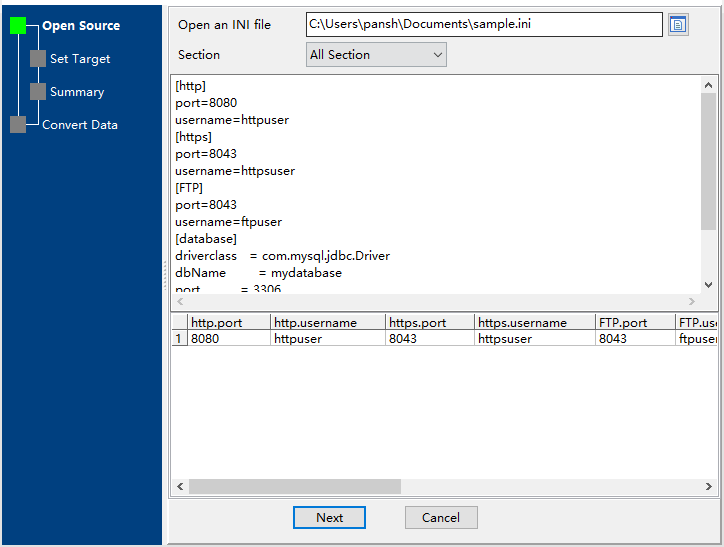This screenshot has width=724, height=547.
Task: Open the Section dropdown list
Action: click(376, 55)
